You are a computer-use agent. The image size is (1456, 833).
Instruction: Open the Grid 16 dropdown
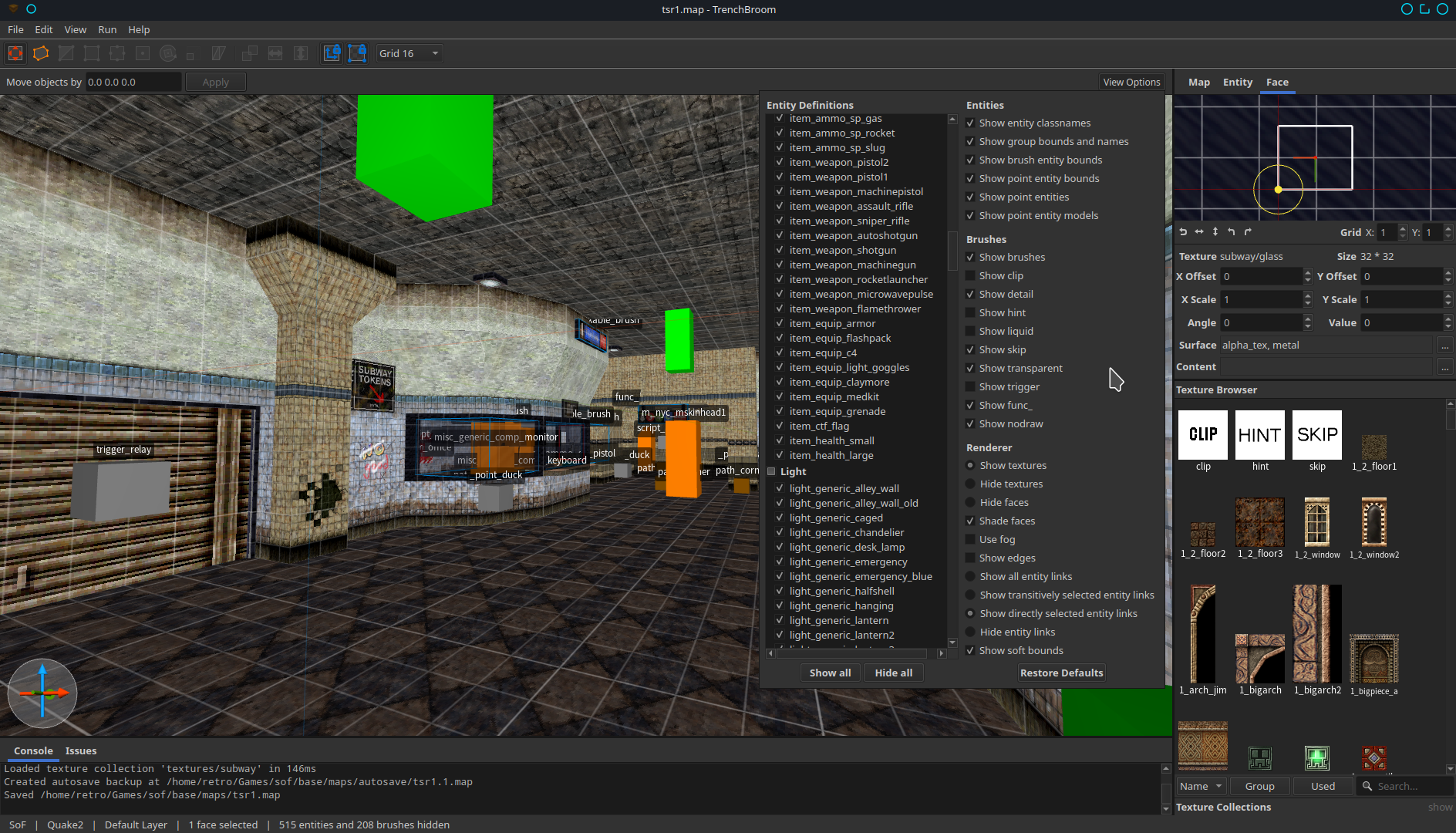[x=410, y=53]
